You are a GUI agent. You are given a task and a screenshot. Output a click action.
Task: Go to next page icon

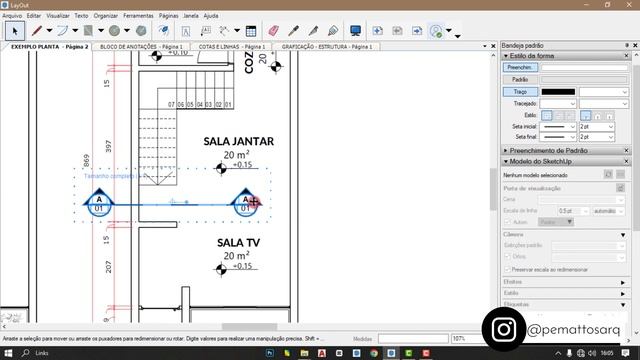pos(417,31)
